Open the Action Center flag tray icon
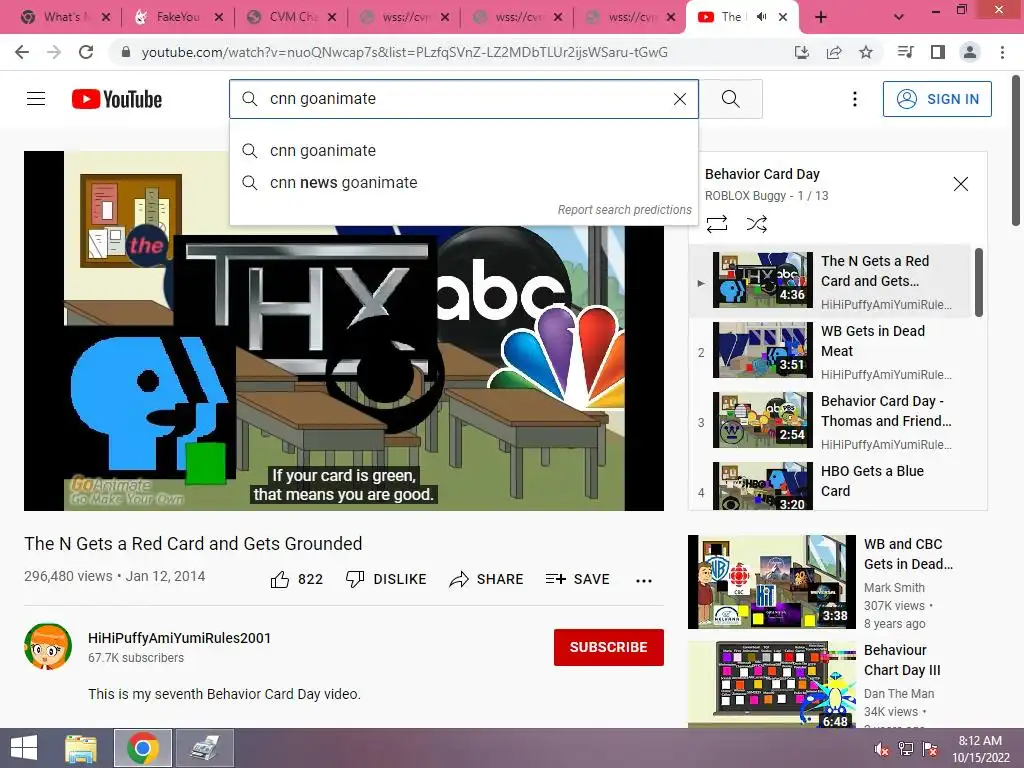 [929, 749]
